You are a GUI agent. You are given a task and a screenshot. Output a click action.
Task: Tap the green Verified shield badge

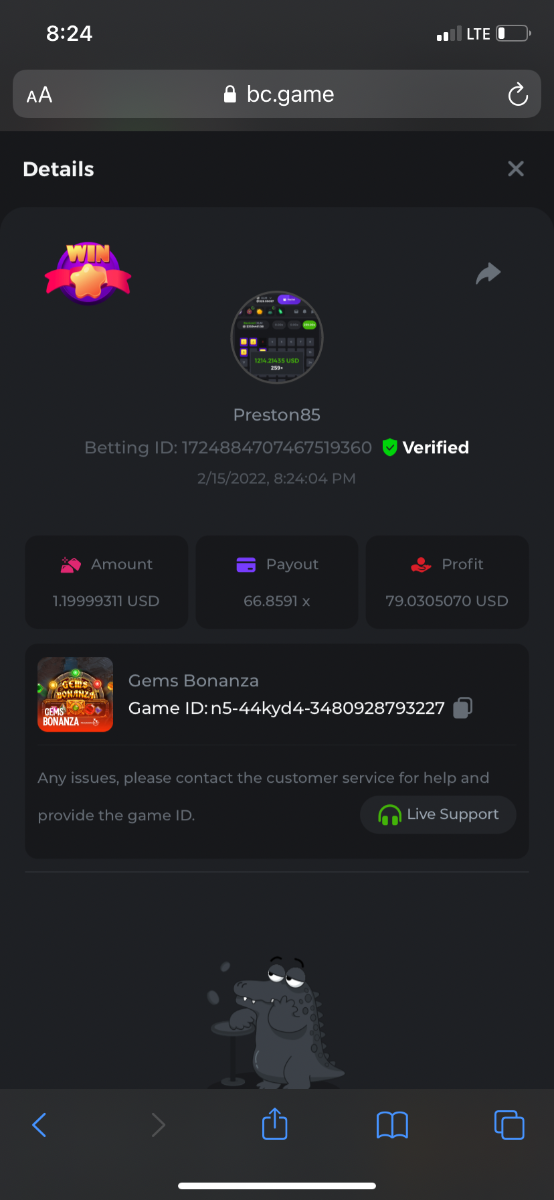click(390, 447)
